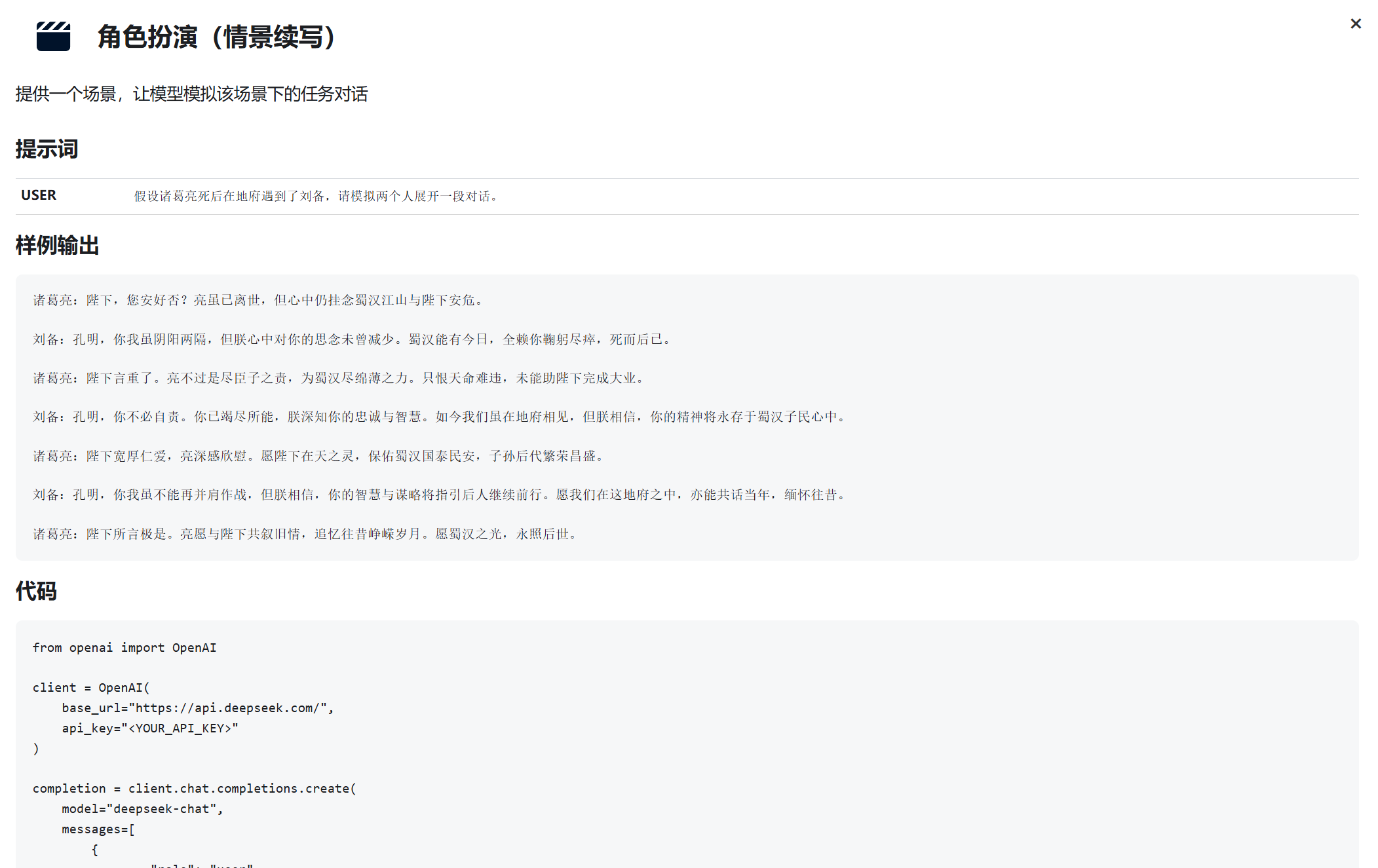
Task: Click the 'from openai import OpenAI' code line
Action: [124, 647]
